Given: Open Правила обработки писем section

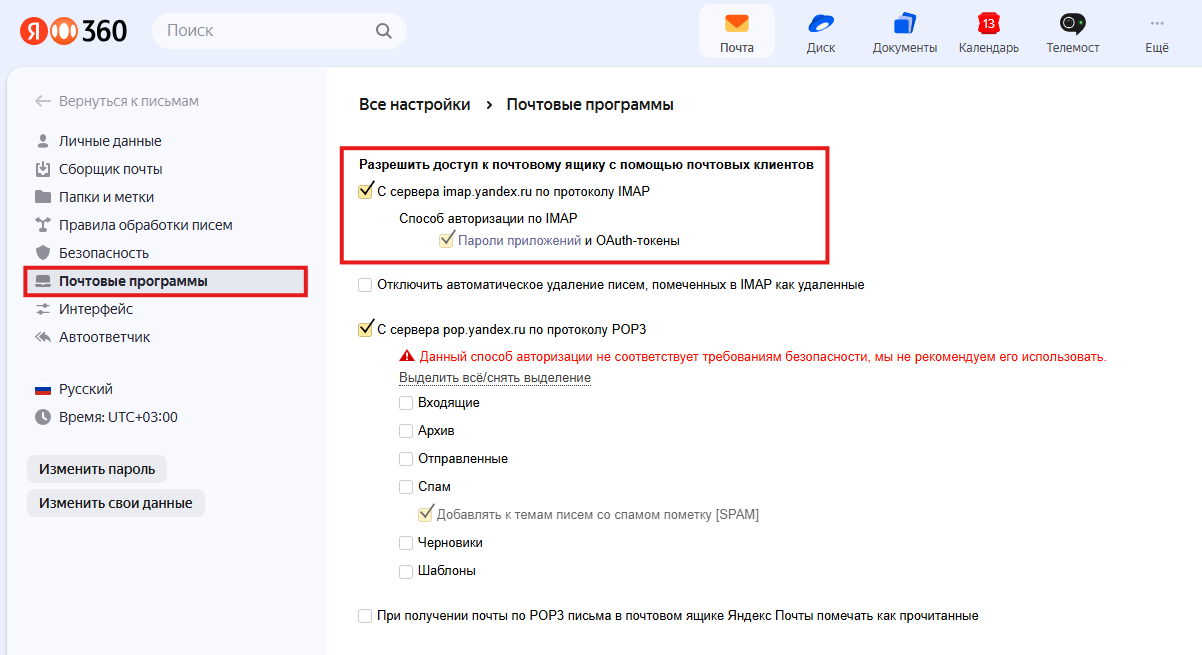Looking at the screenshot, I should pos(145,225).
